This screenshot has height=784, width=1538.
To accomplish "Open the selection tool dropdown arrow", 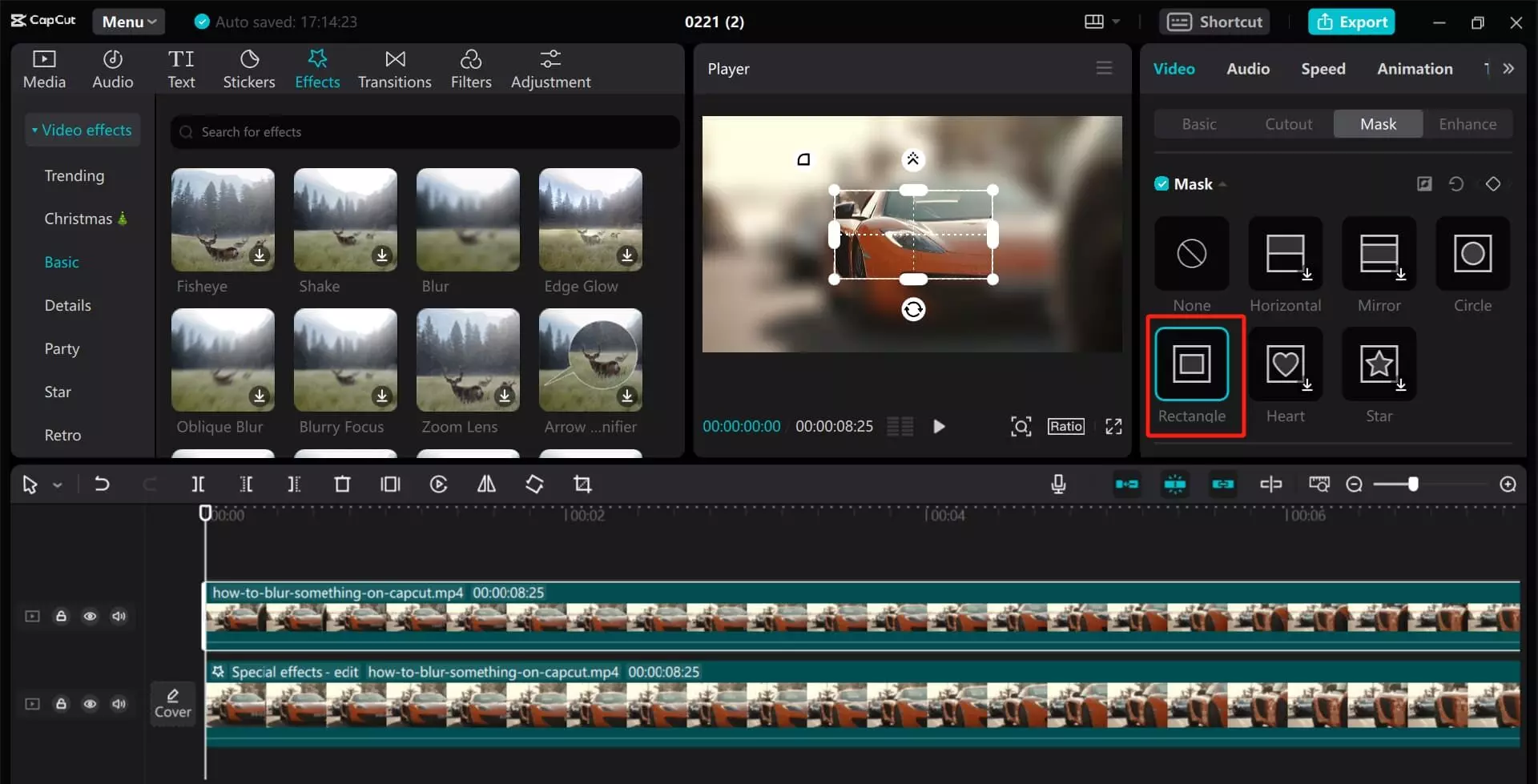I will [x=57, y=484].
